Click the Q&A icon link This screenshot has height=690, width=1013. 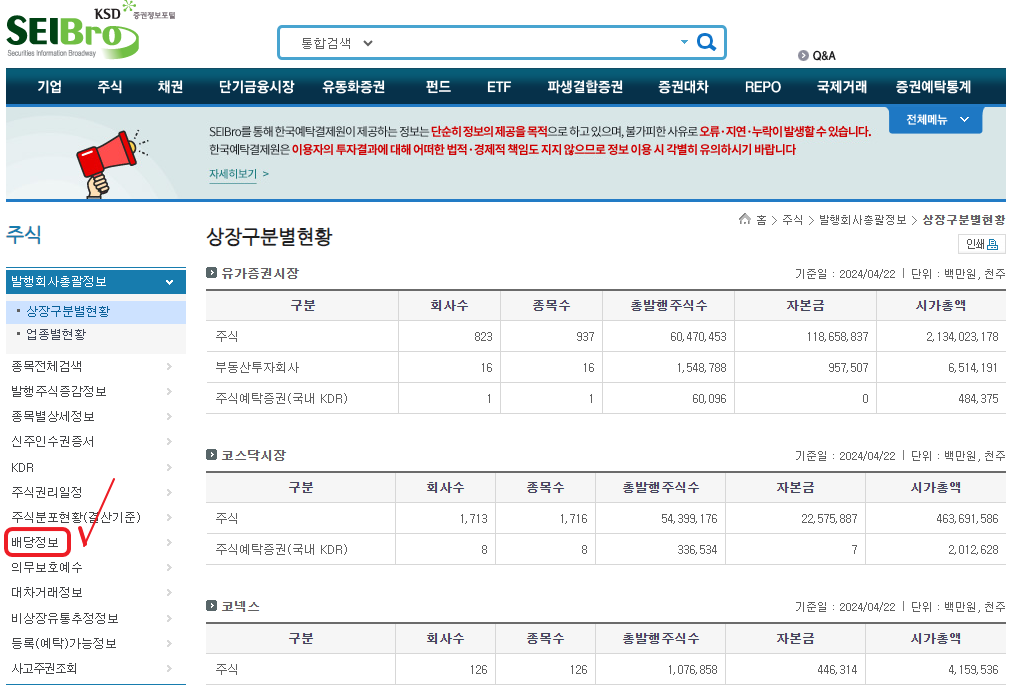click(x=816, y=56)
